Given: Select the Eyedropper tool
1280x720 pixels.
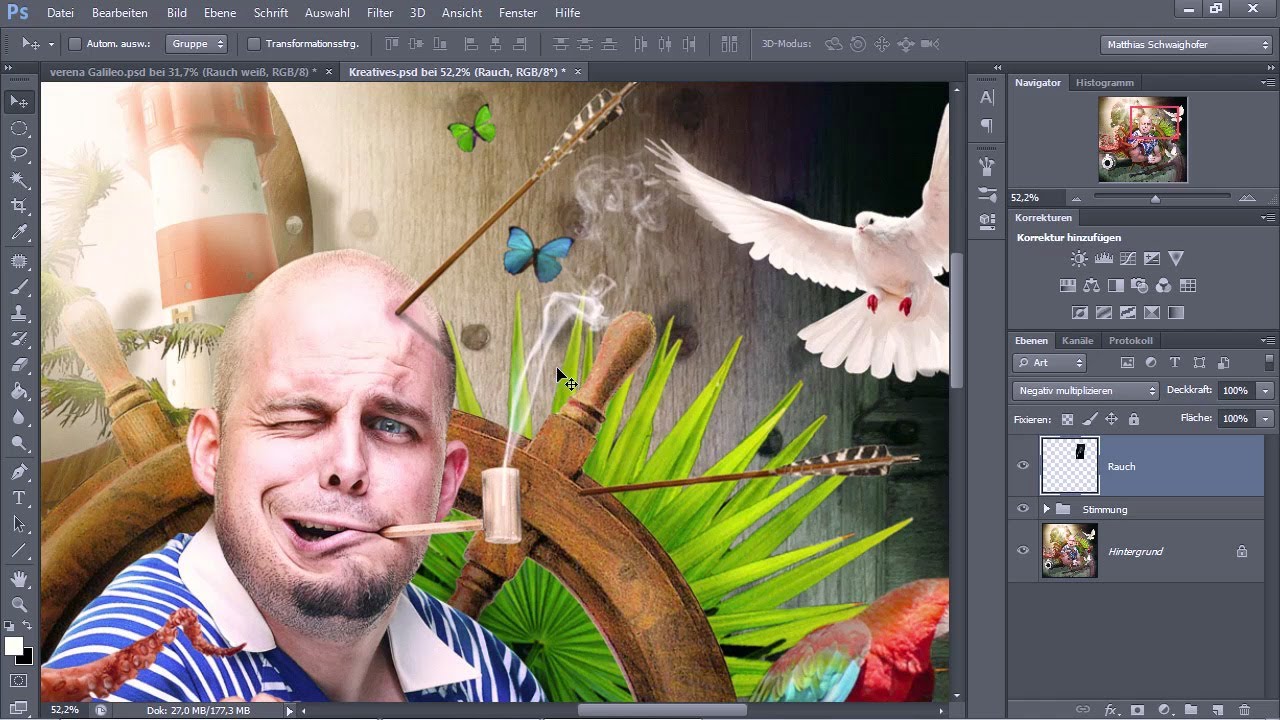Looking at the screenshot, I should click(x=19, y=233).
